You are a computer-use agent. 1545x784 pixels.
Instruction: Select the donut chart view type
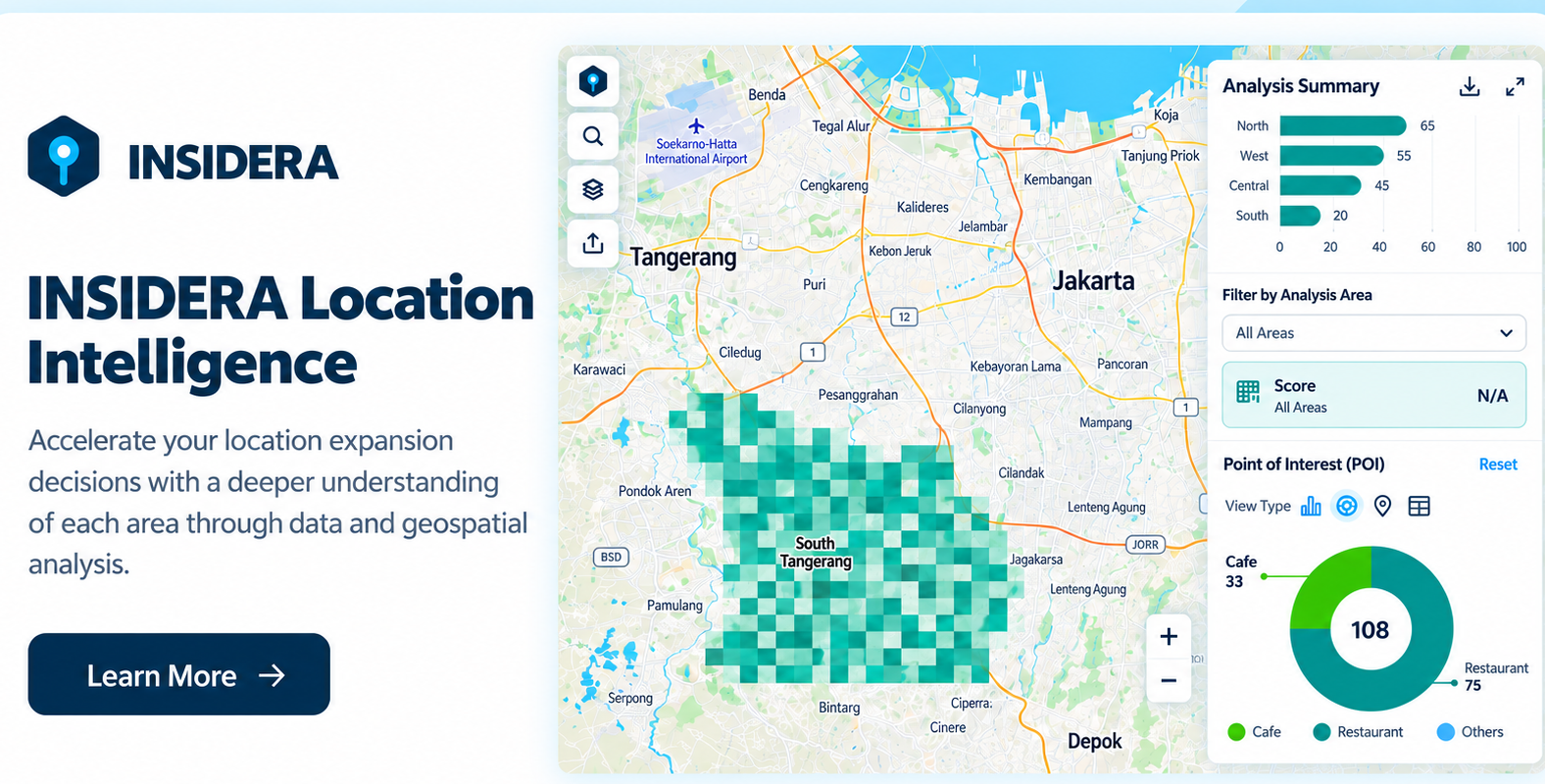coord(1347,506)
